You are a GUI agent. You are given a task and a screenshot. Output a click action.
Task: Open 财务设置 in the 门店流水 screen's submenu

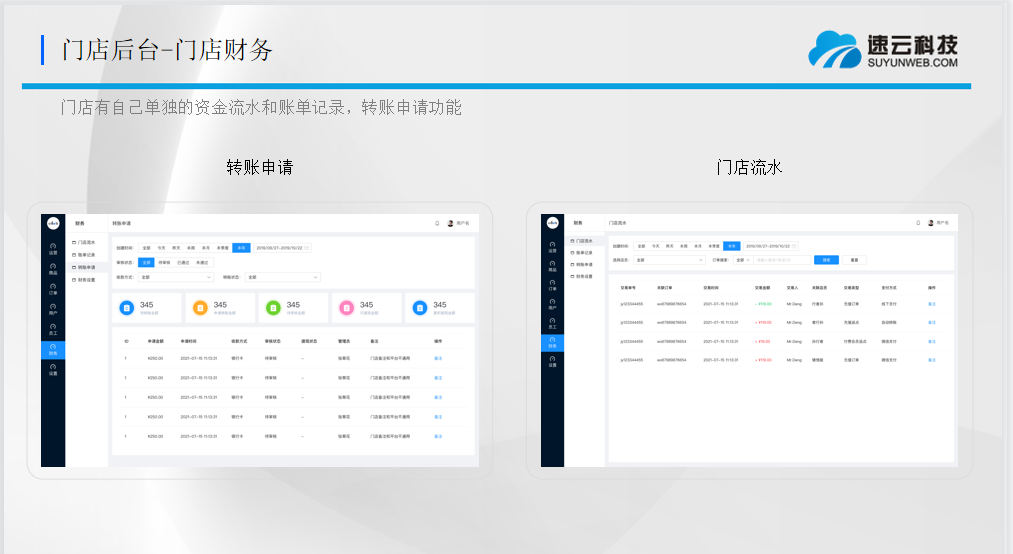tap(585, 276)
